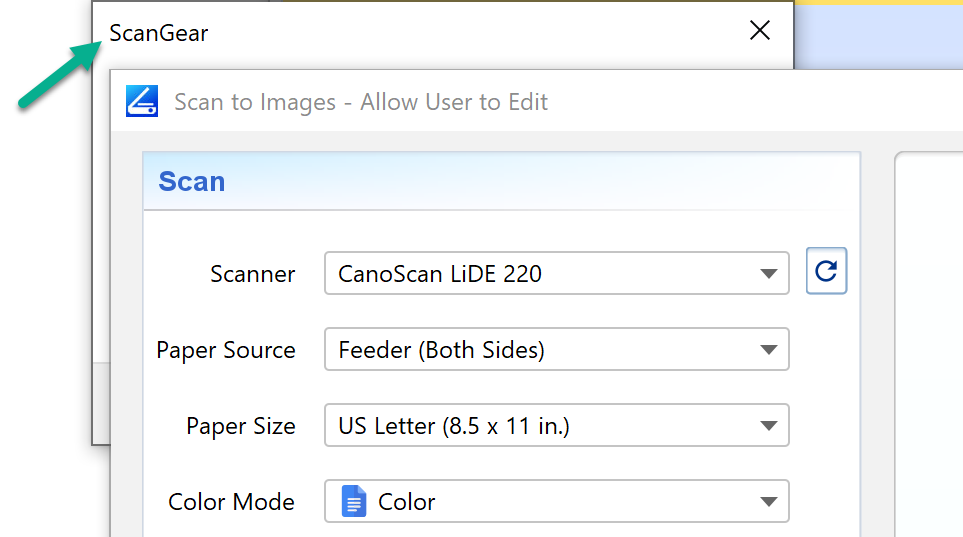
Task: Expand the Scanner dropdown arrow
Action: tap(768, 274)
